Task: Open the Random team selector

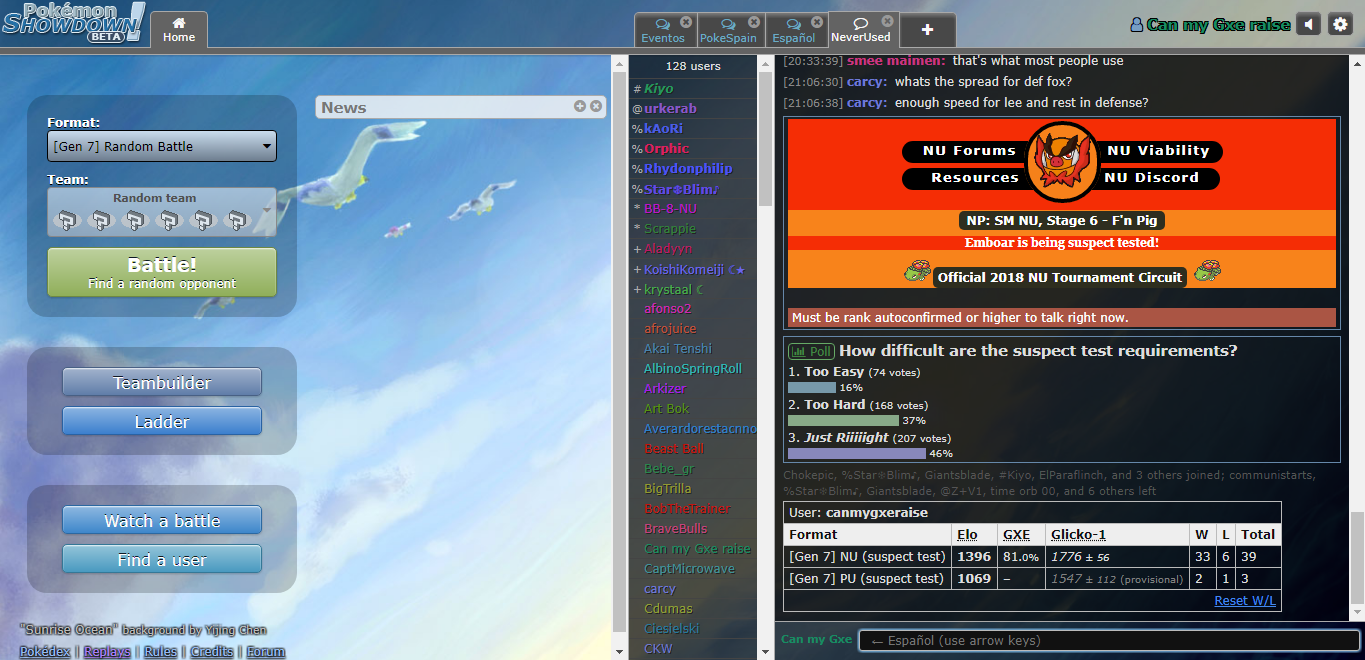Action: [x=162, y=212]
